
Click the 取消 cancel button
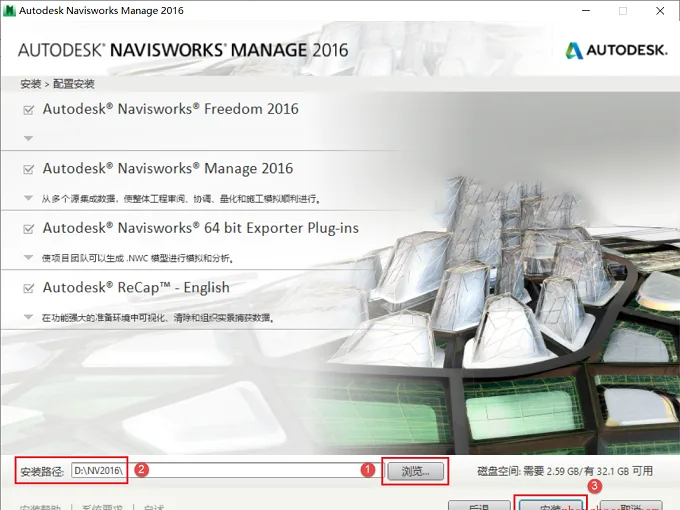631,506
